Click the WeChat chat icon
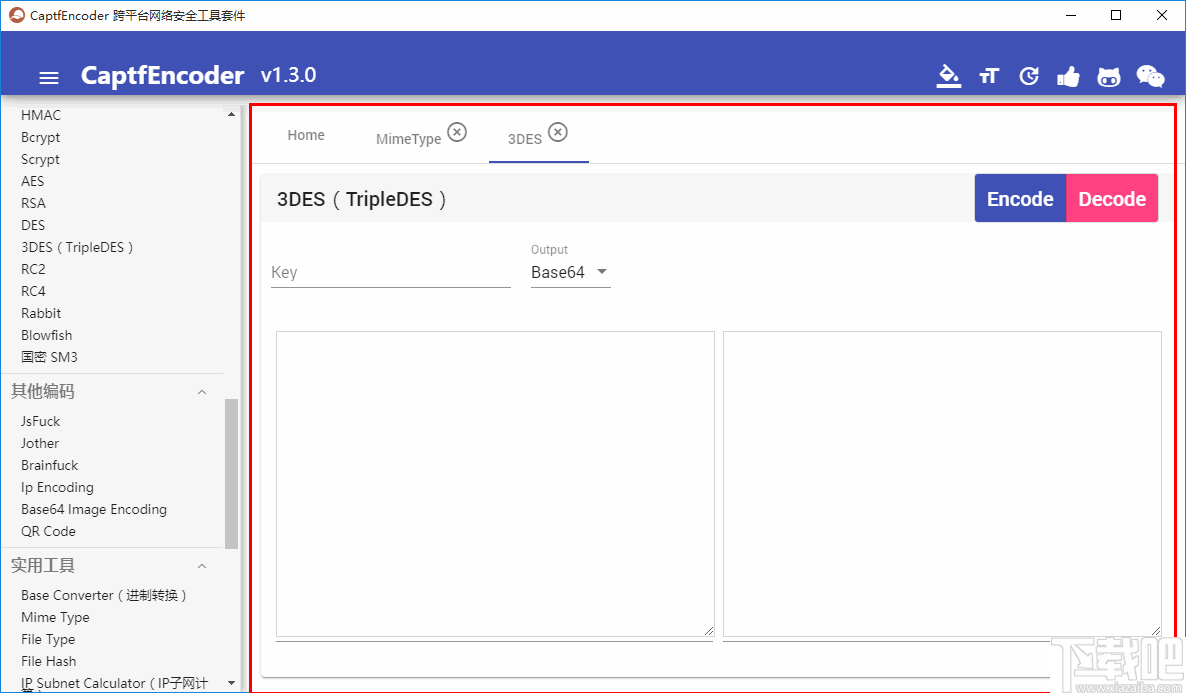 point(1148,75)
